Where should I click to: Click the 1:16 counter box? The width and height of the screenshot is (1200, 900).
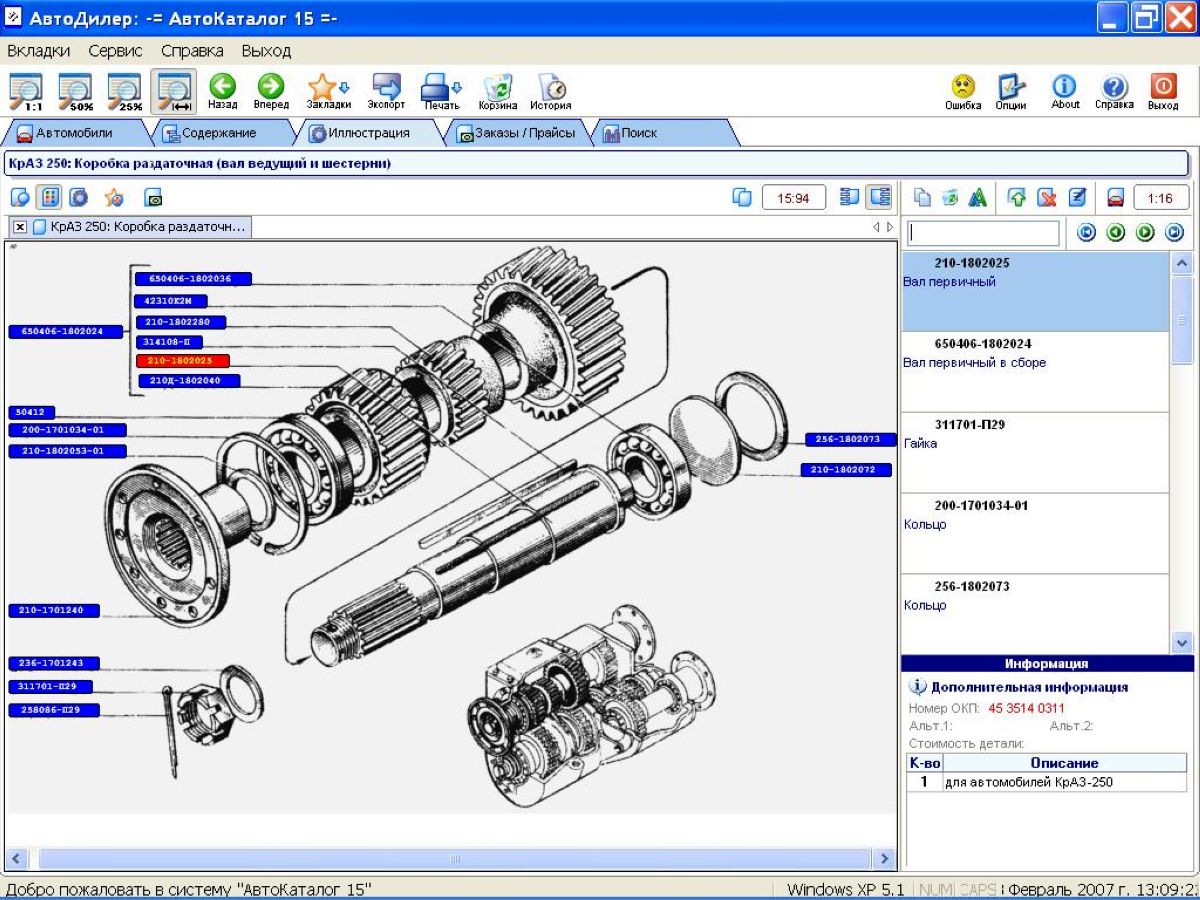(1161, 197)
